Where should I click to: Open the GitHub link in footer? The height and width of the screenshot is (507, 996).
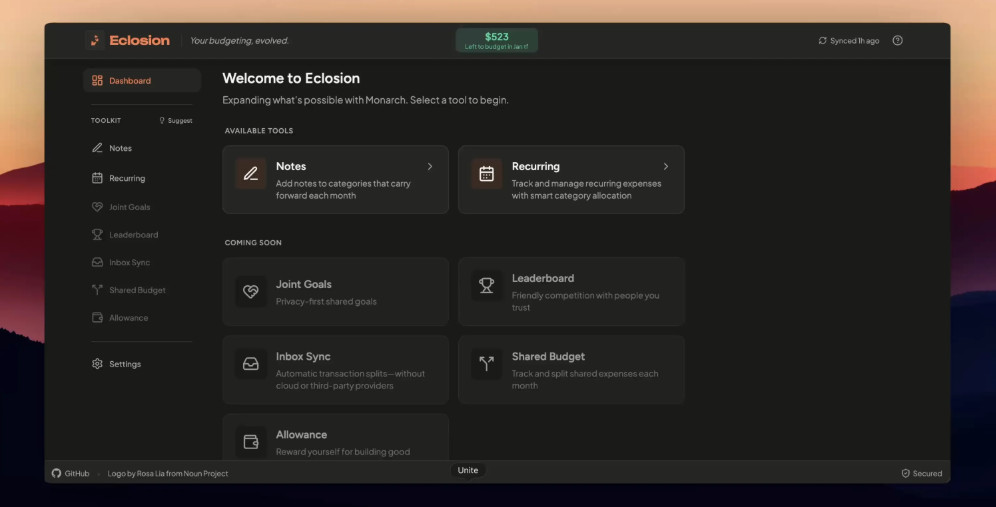(71, 473)
